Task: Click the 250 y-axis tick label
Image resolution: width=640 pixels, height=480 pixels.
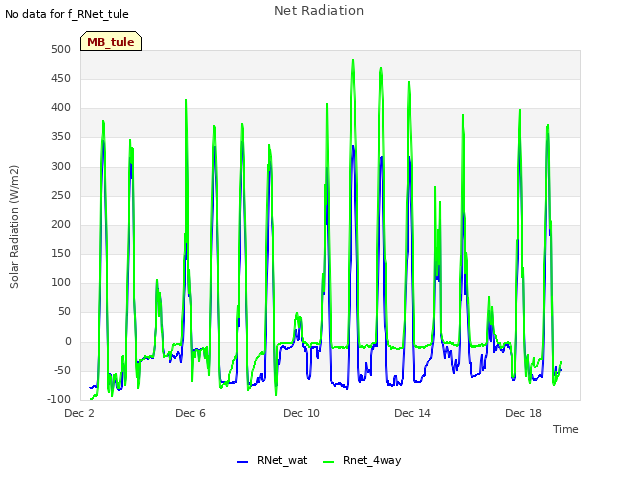Action: 61,195
